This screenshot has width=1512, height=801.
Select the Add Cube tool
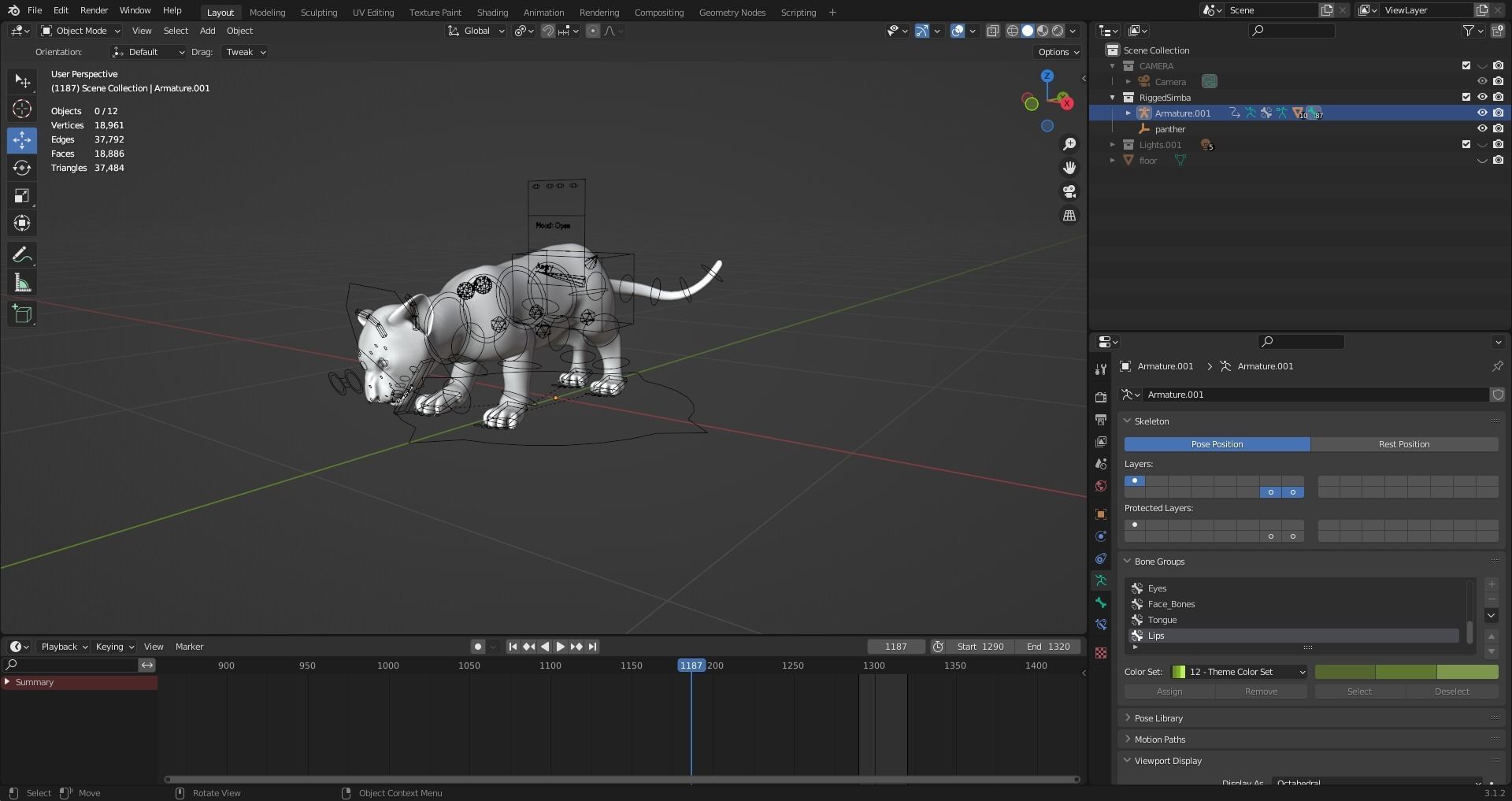tap(22, 313)
